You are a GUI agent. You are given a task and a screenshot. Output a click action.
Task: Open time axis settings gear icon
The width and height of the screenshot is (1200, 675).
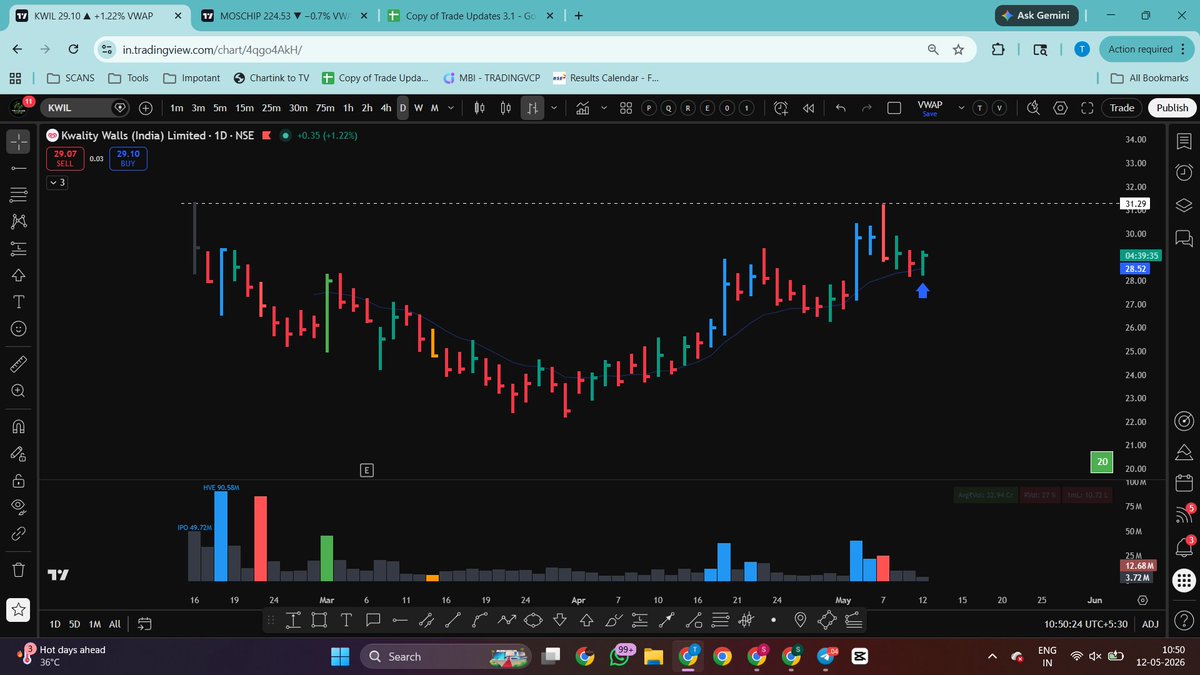pos(1143,599)
